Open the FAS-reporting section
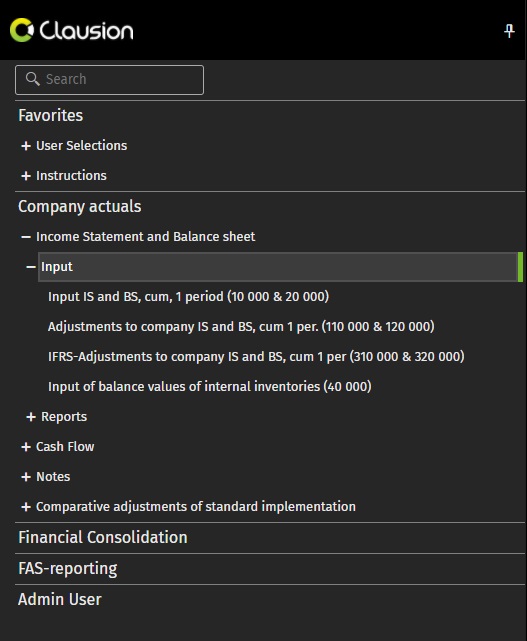The height and width of the screenshot is (641, 527). pos(67,569)
